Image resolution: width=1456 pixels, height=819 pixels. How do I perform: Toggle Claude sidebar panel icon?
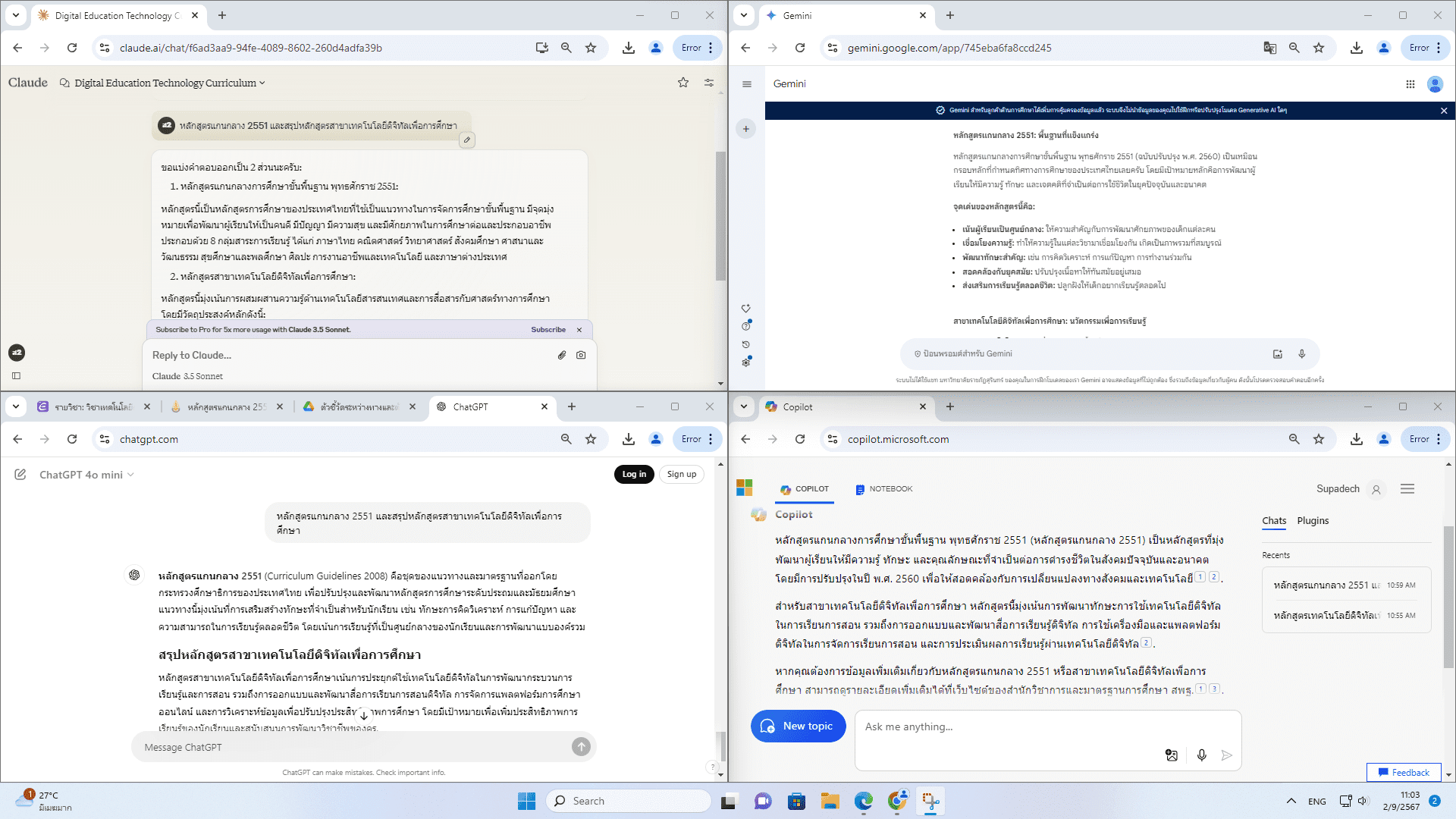pyautogui.click(x=16, y=376)
